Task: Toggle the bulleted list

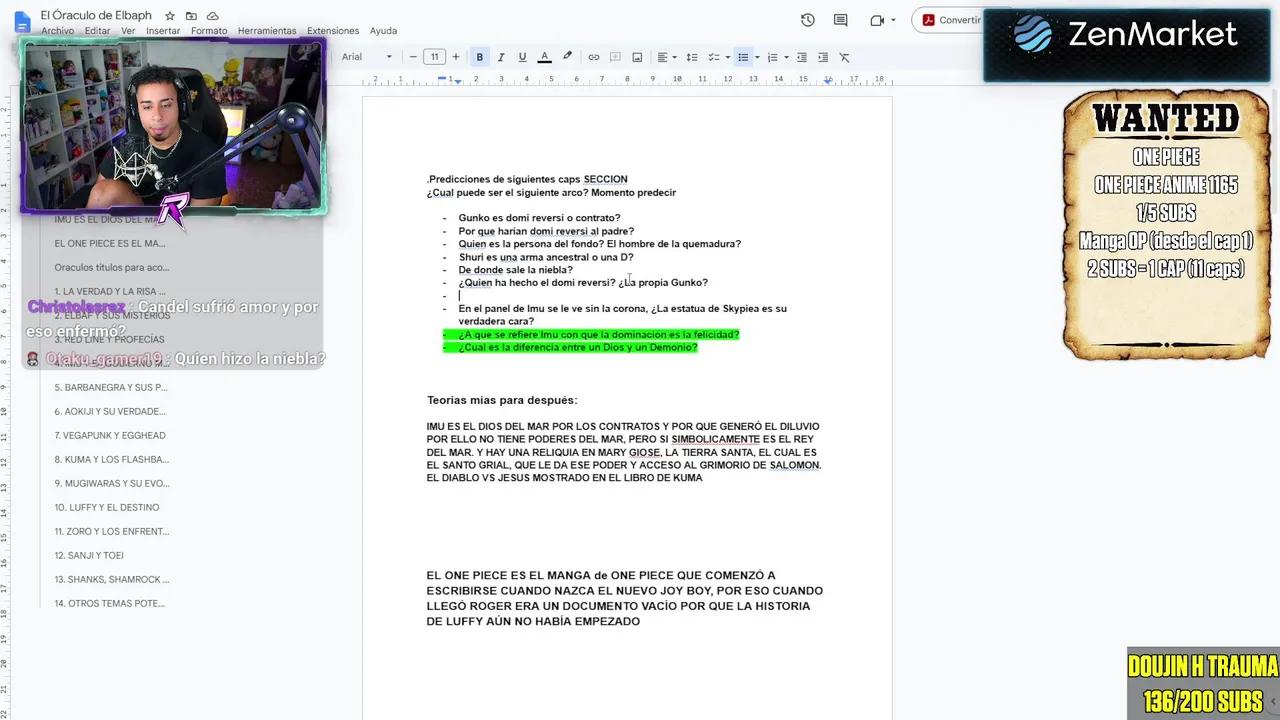Action: point(743,57)
